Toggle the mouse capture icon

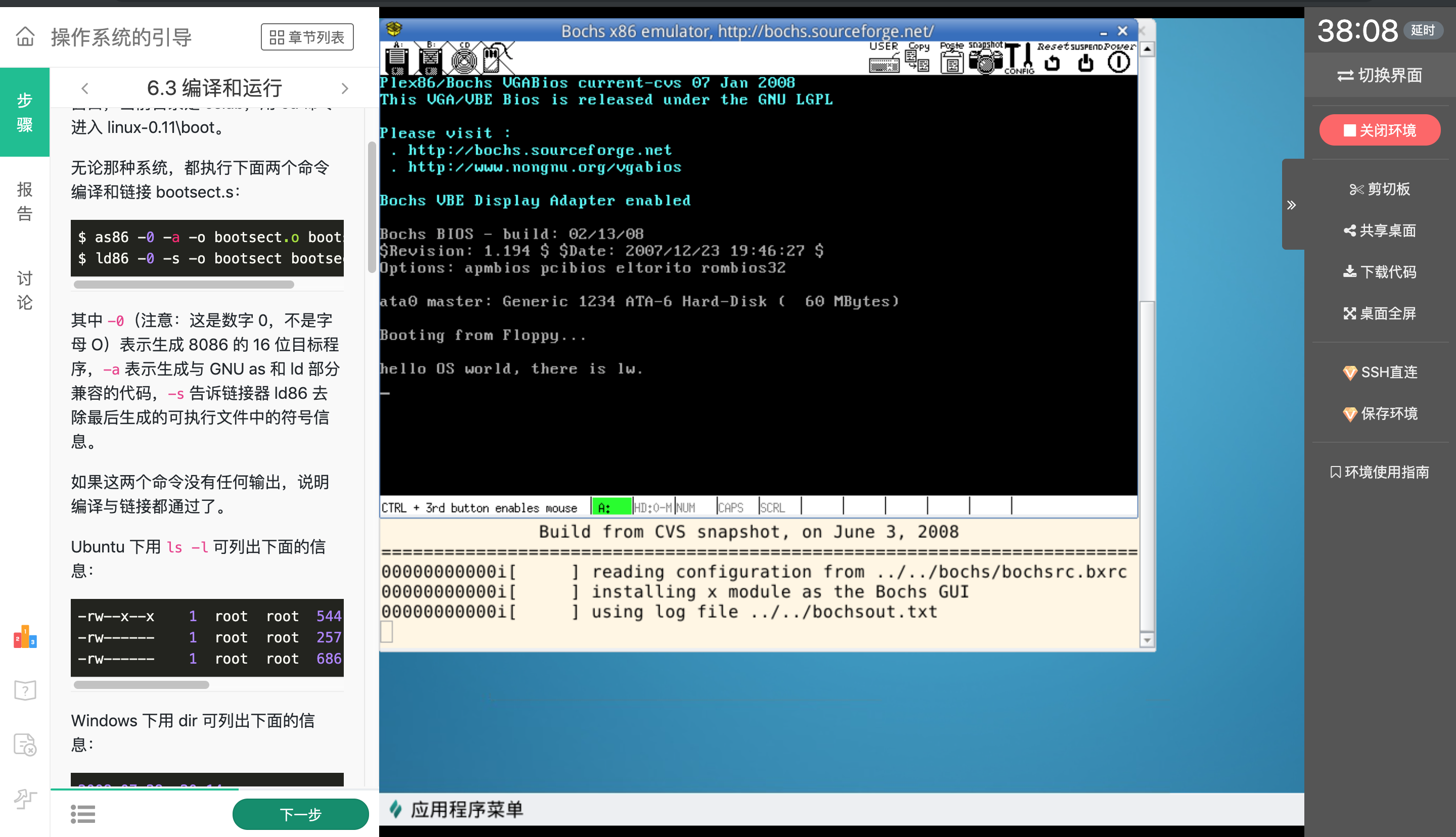pyautogui.click(x=495, y=59)
